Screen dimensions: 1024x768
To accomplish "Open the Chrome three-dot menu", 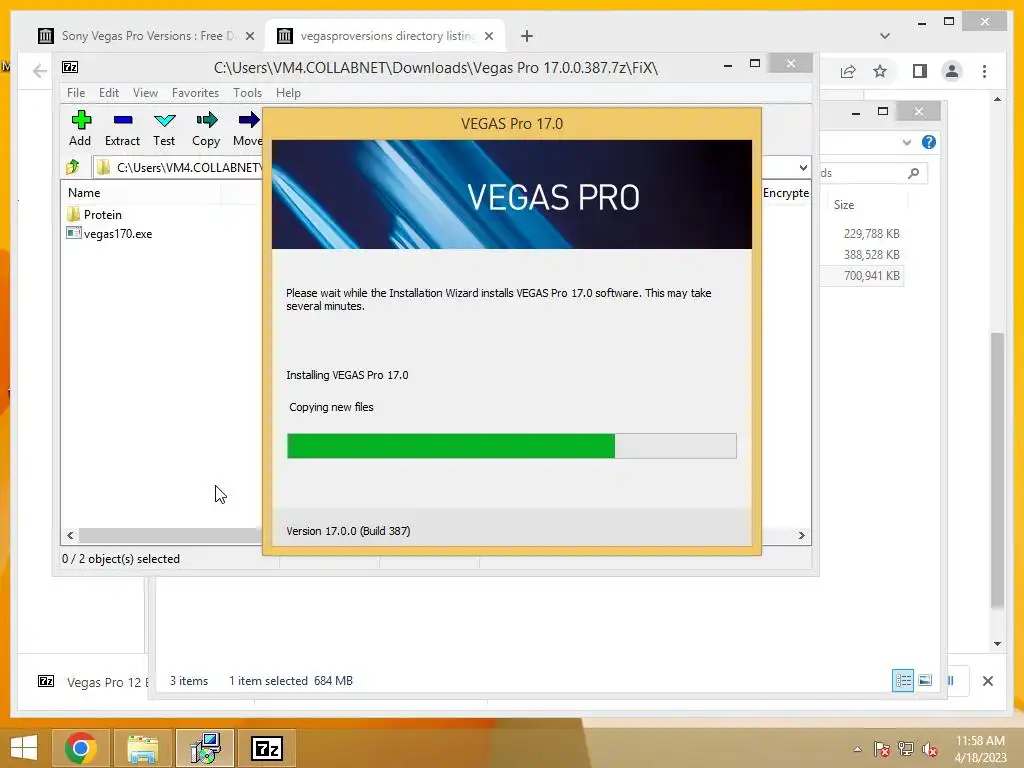I will [x=984, y=71].
